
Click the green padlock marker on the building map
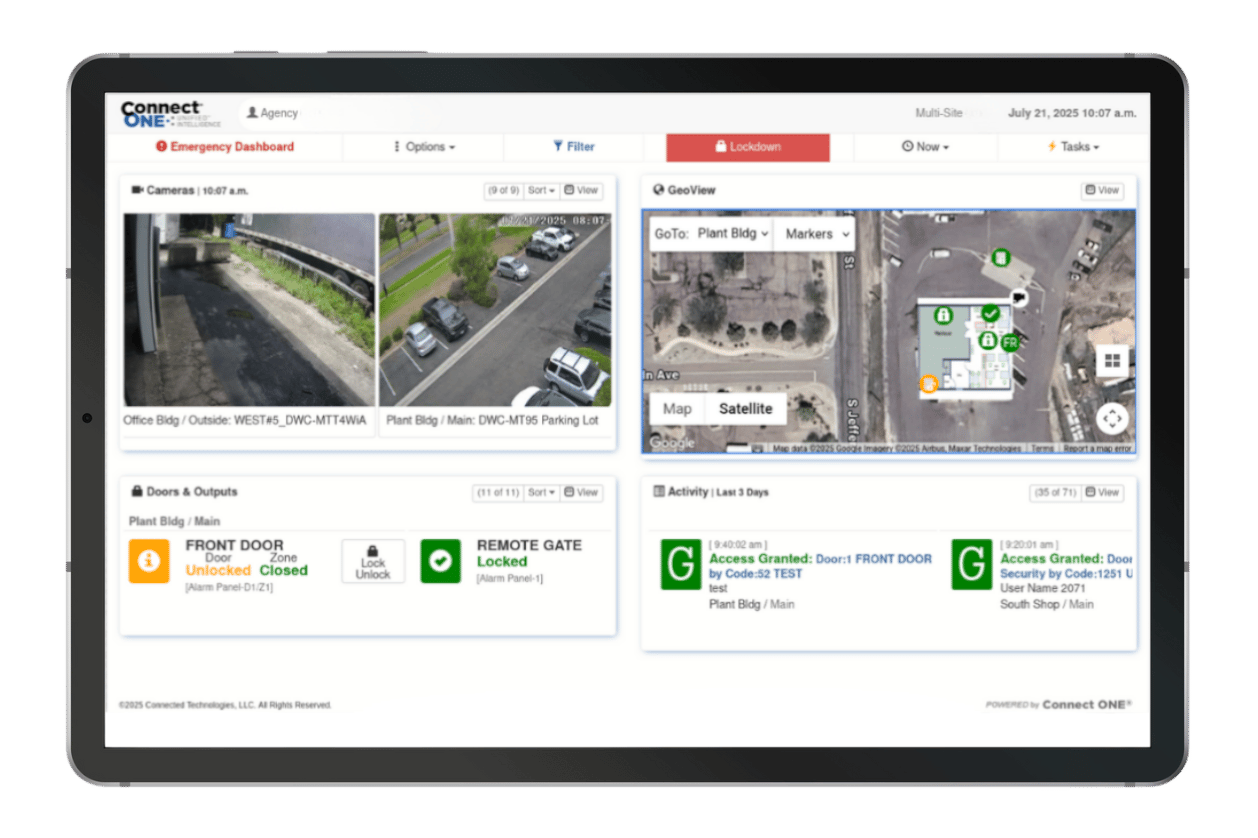(945, 317)
